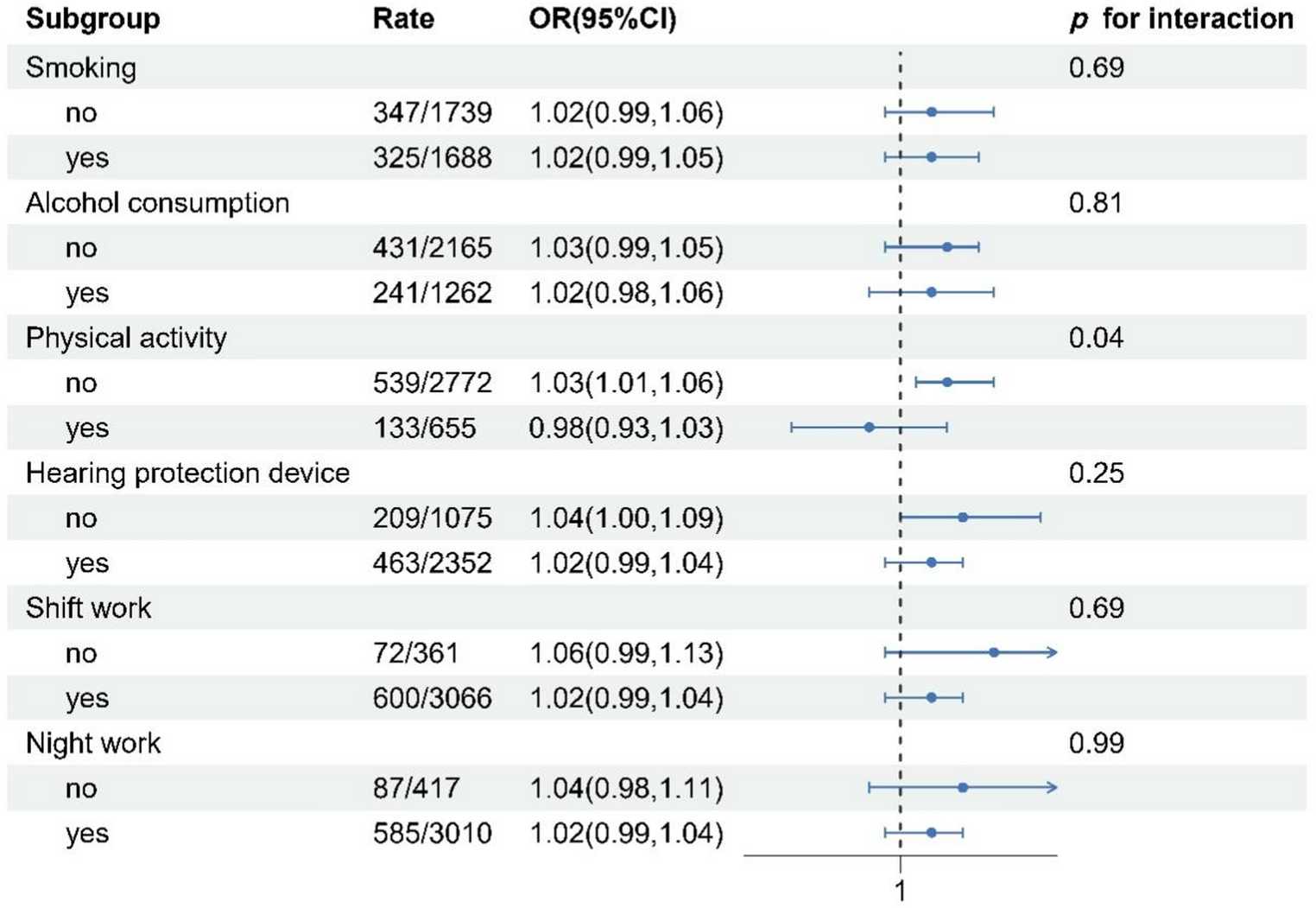This screenshot has width=1316, height=908.
Task: Click the Alcohol consumption subgroup label
Action: tap(157, 203)
